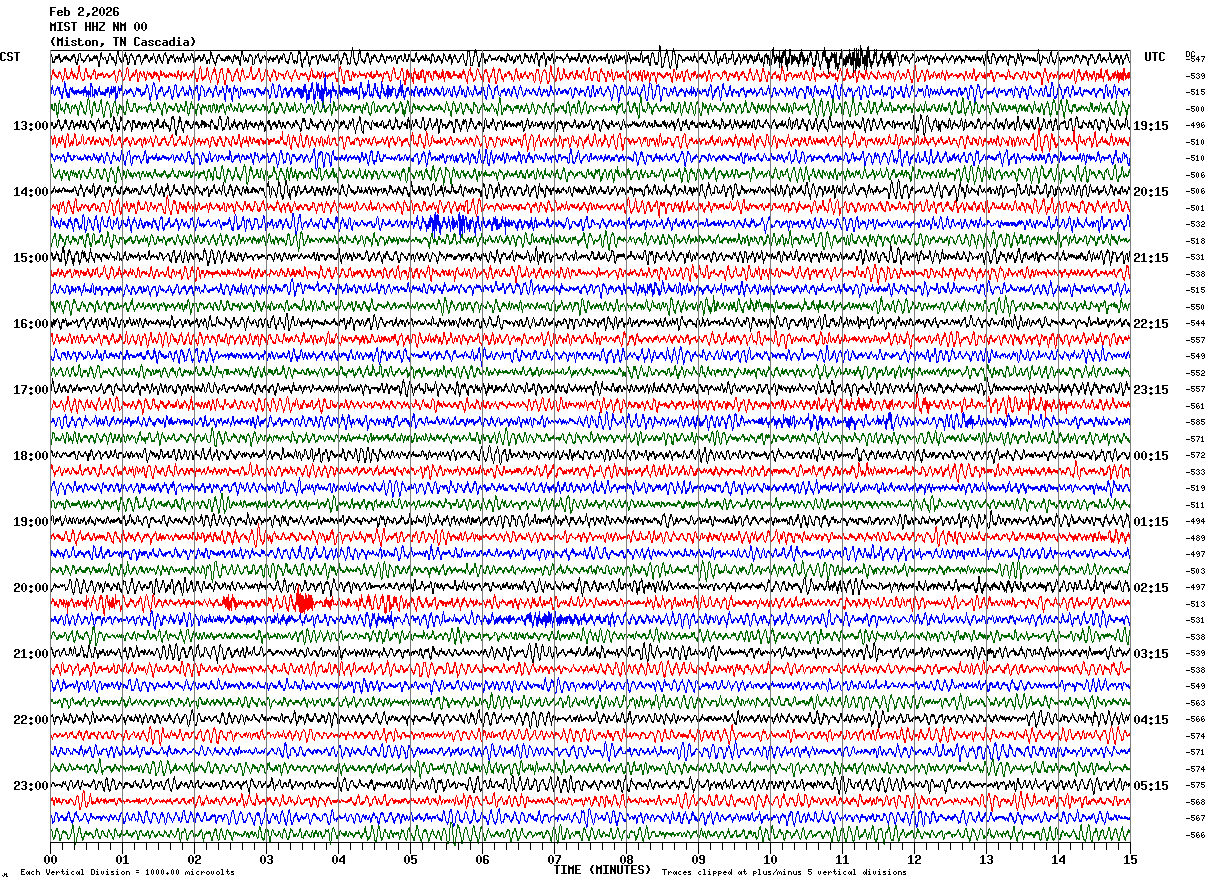Click the 19:15 UTC time label

coord(1151,126)
